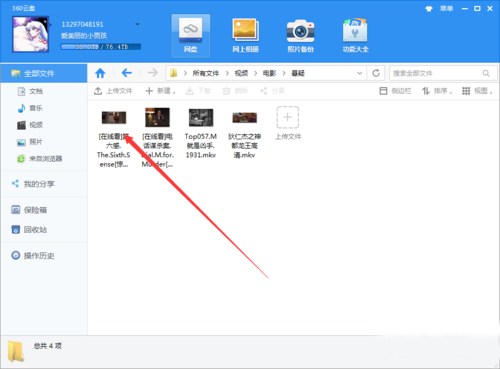Open the skin (shirt) icon in title bar
Image resolution: width=500 pixels, height=369 pixels.
pyautogui.click(x=429, y=9)
